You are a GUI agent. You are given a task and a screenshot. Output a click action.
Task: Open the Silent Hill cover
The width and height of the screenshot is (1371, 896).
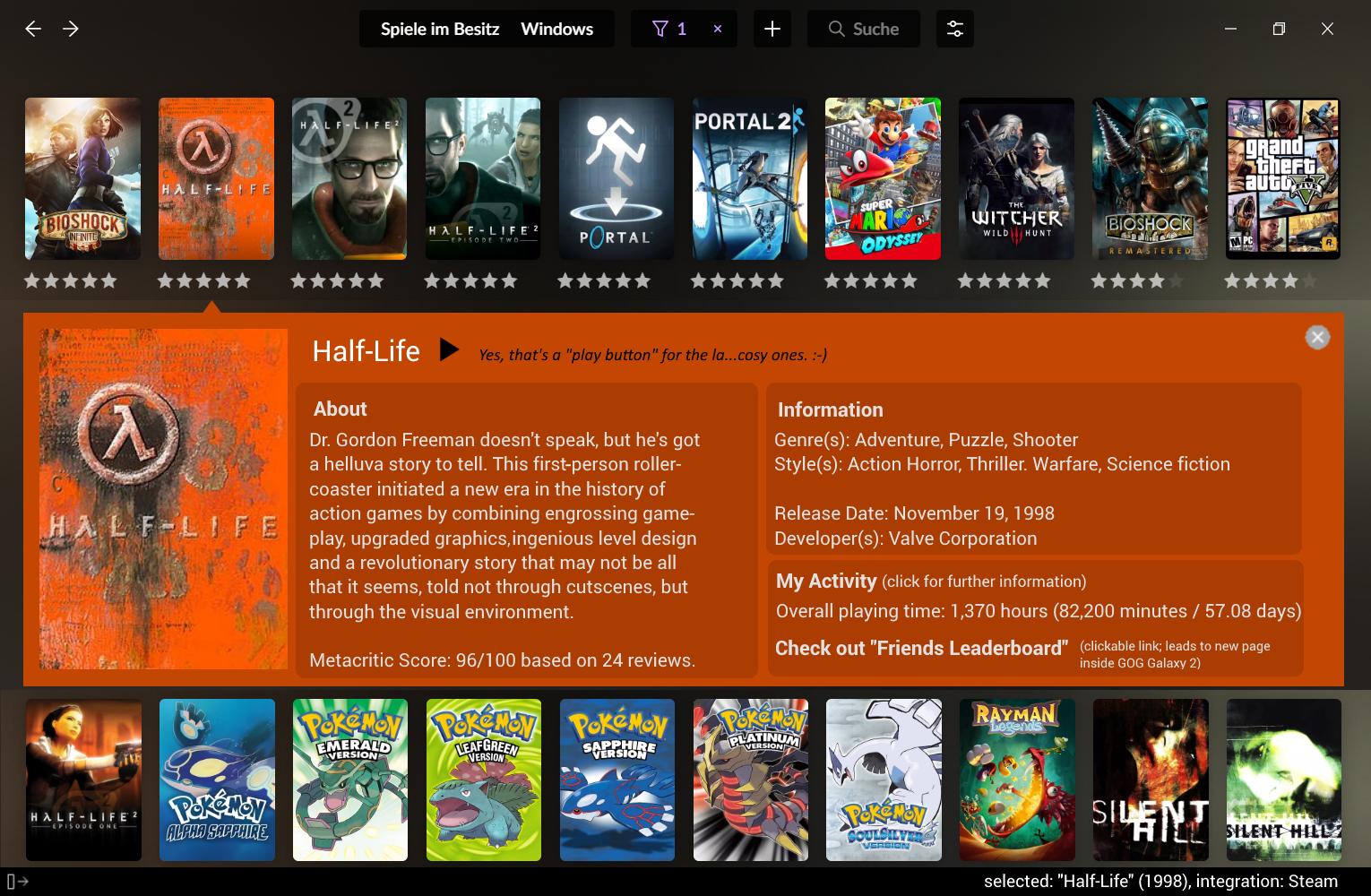1151,780
